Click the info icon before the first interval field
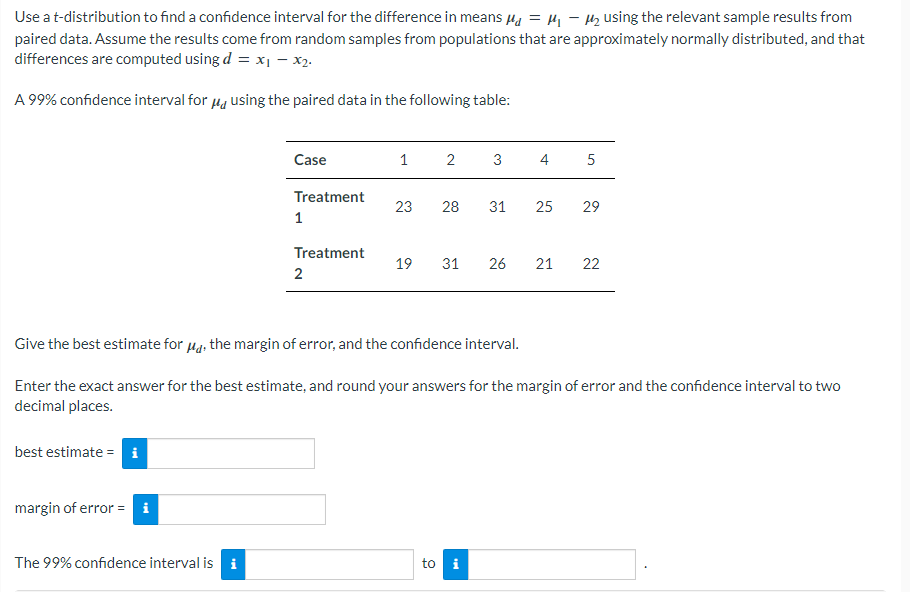The height and width of the screenshot is (592, 910). pyautogui.click(x=232, y=564)
